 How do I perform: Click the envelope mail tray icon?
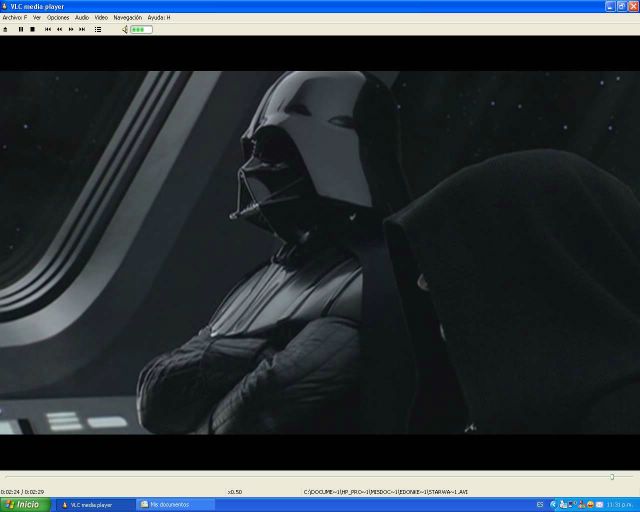[x=599, y=505]
